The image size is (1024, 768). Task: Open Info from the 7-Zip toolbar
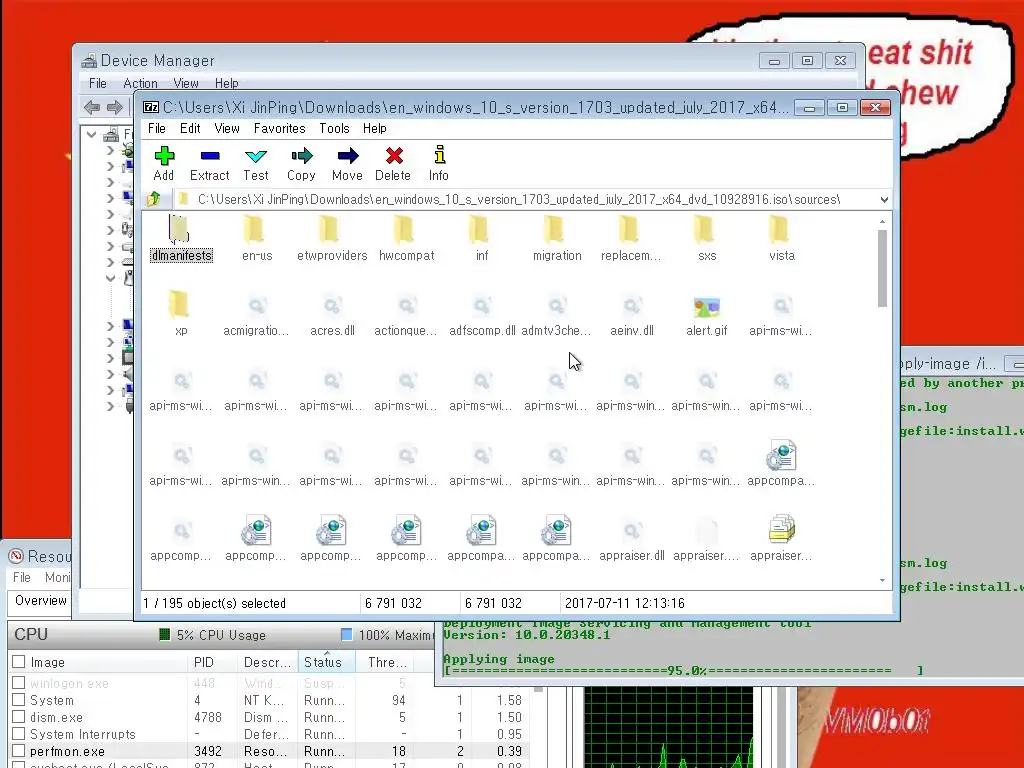coord(439,163)
